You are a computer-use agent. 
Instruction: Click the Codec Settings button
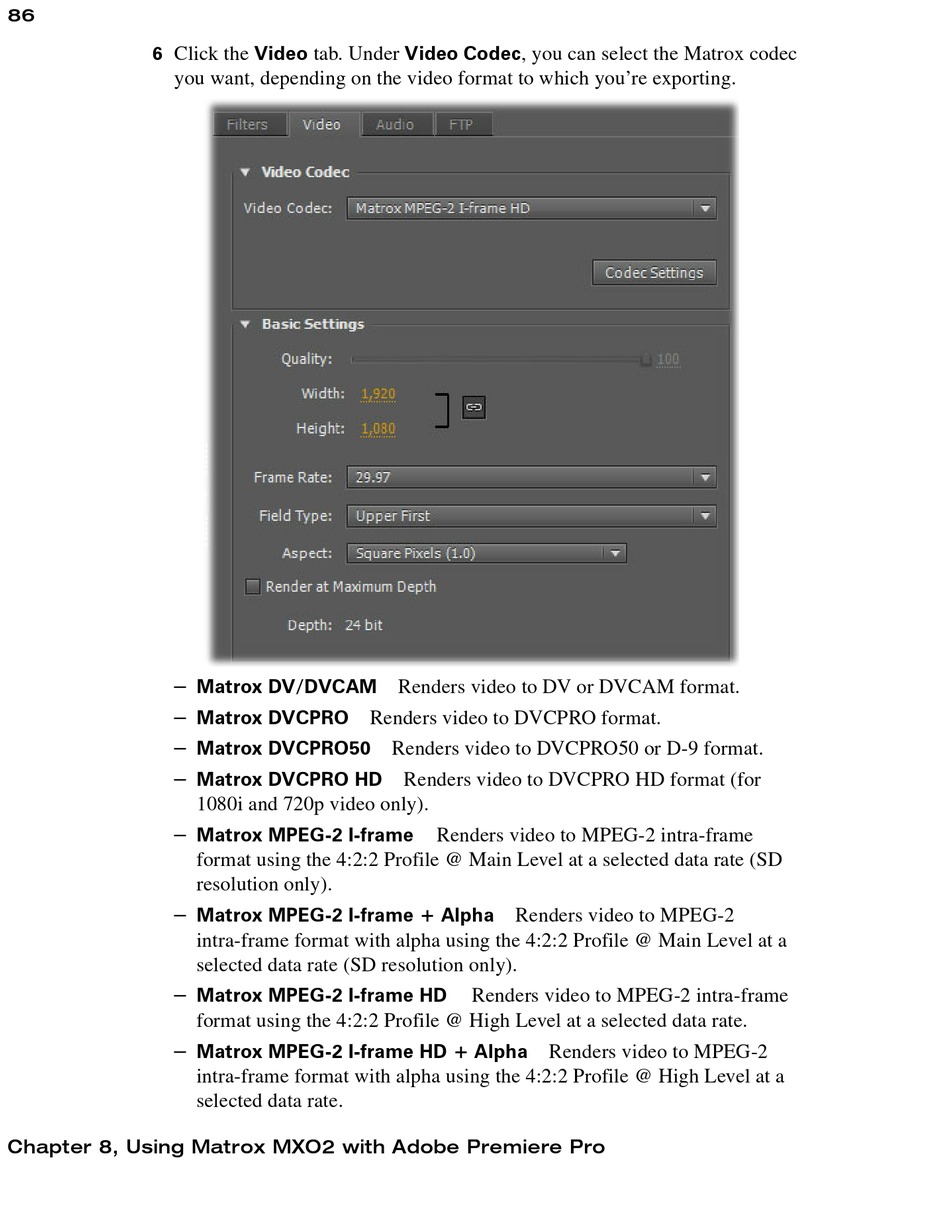(x=654, y=273)
